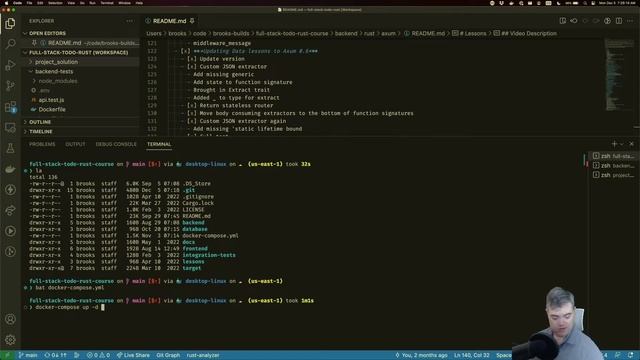Click terminal prompt line 'docker-compose up -d'
This screenshot has width=640, height=360.
[67, 307]
